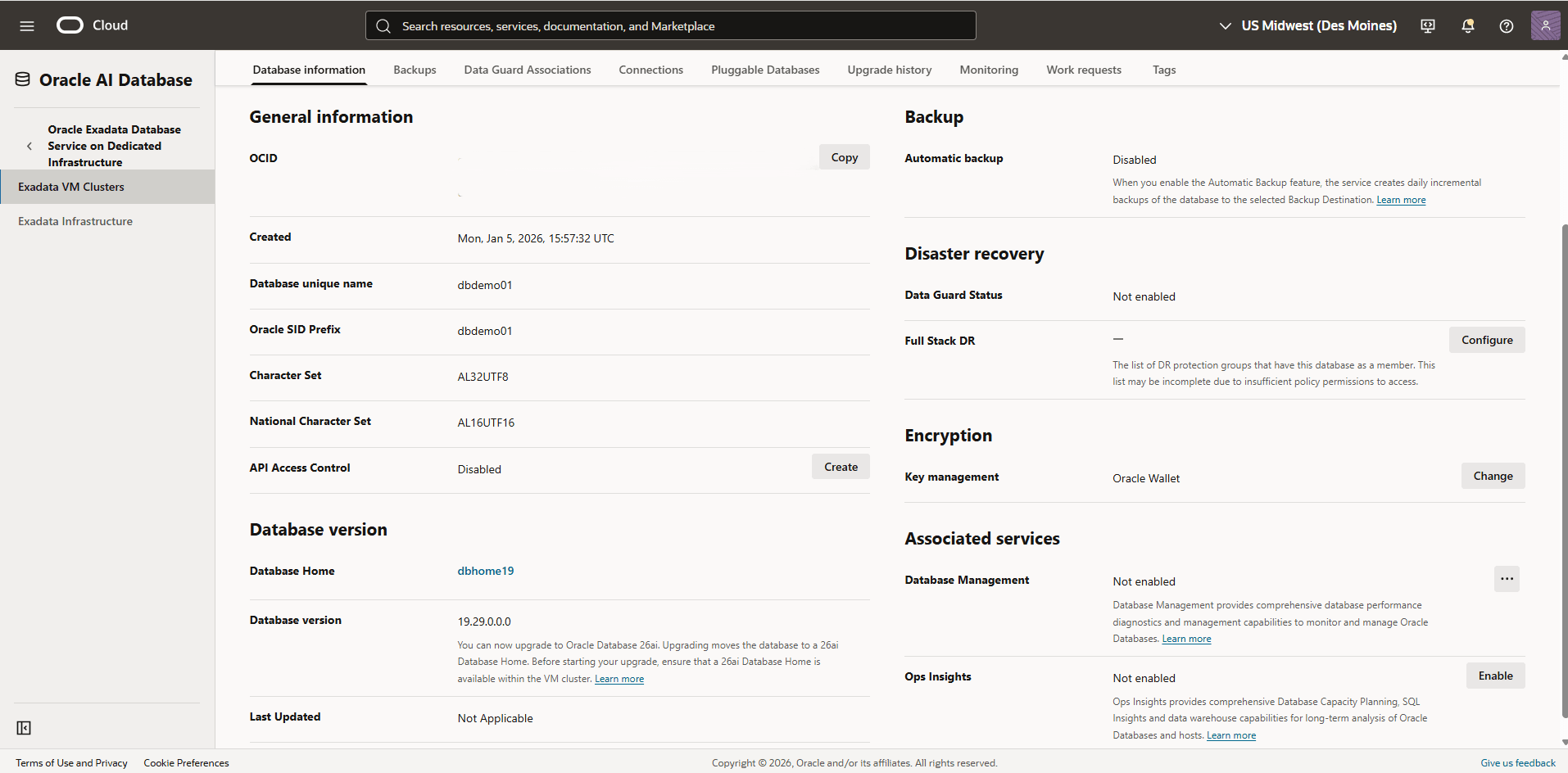
Task: Open the dbhome19 Database Home link
Action: (x=485, y=571)
